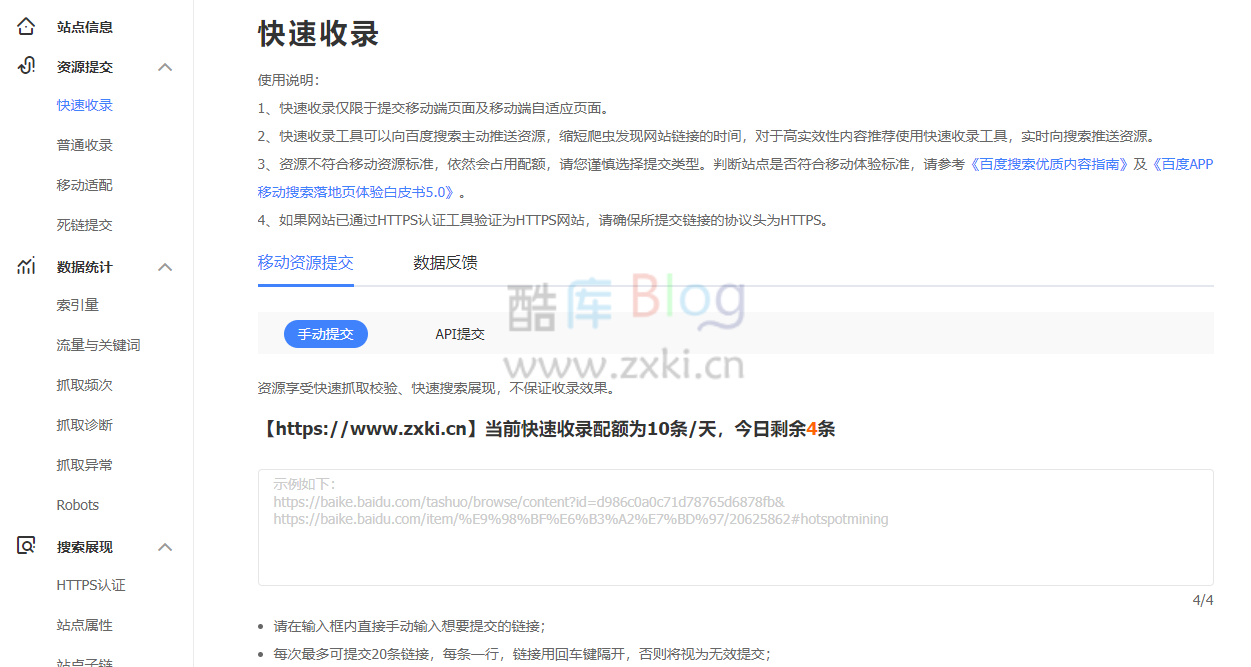Click the site info home icon

(x=25, y=26)
